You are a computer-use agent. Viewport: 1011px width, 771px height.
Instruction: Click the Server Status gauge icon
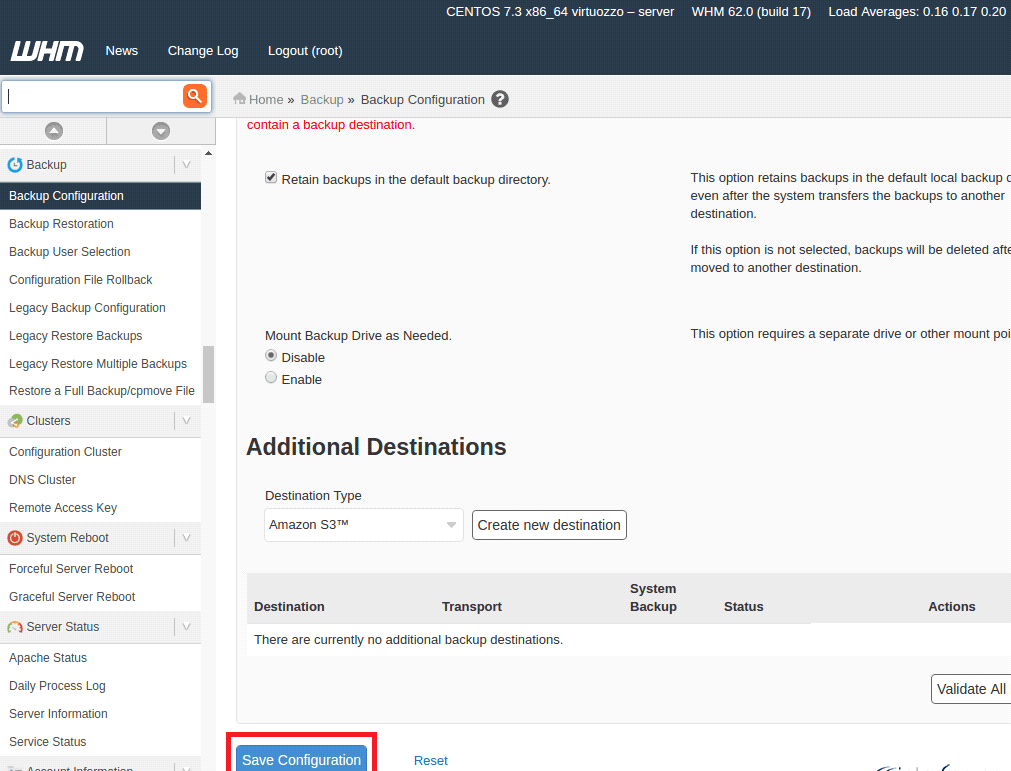coord(15,627)
